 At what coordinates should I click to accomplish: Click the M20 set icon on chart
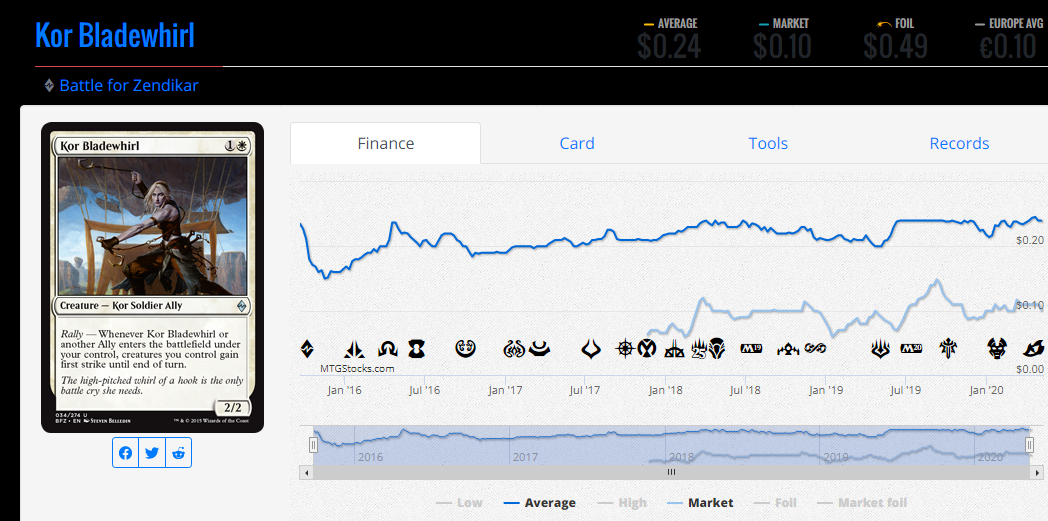click(910, 349)
